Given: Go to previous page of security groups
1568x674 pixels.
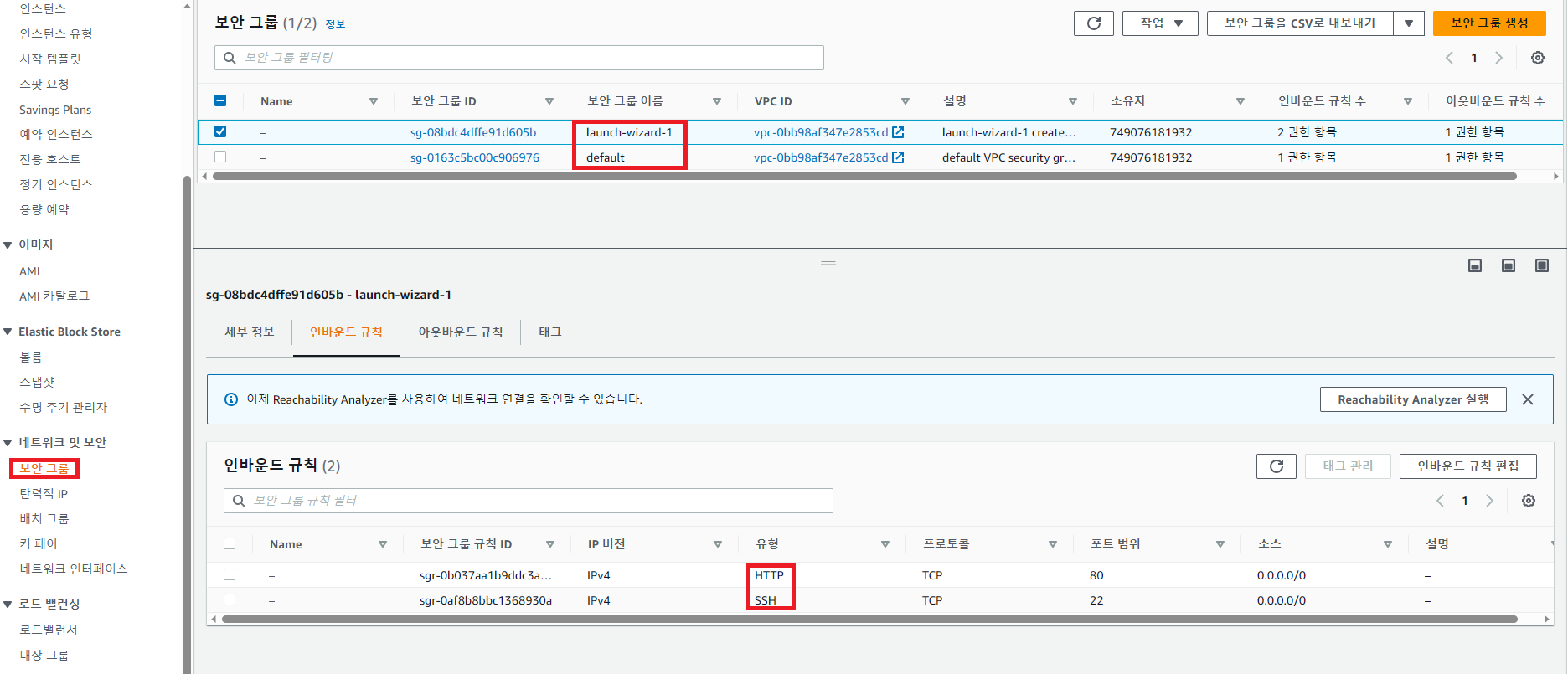Looking at the screenshot, I should [1449, 58].
